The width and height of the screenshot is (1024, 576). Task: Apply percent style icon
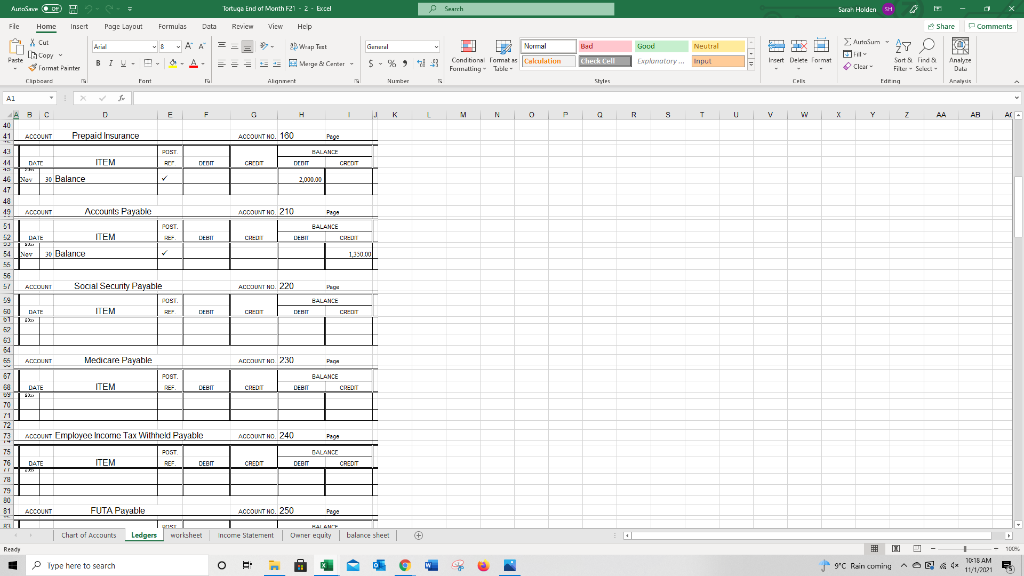coord(392,63)
